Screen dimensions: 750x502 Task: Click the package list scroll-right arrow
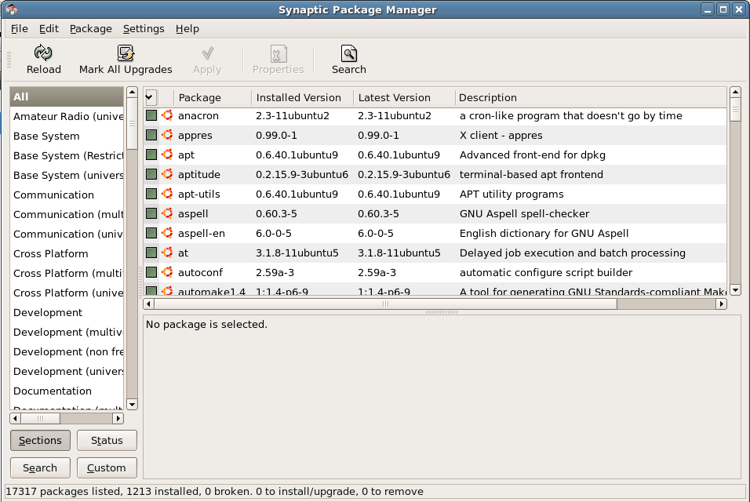721,304
